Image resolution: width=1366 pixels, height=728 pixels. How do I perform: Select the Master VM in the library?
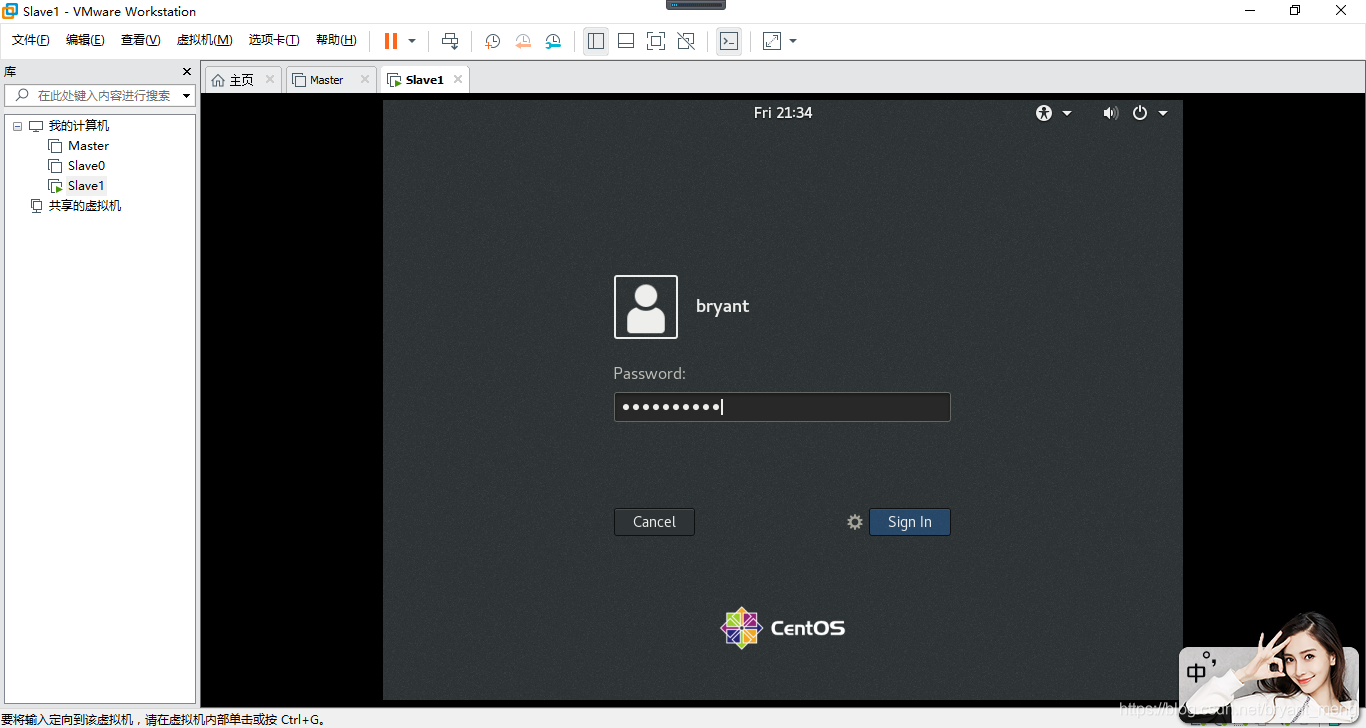pos(88,146)
